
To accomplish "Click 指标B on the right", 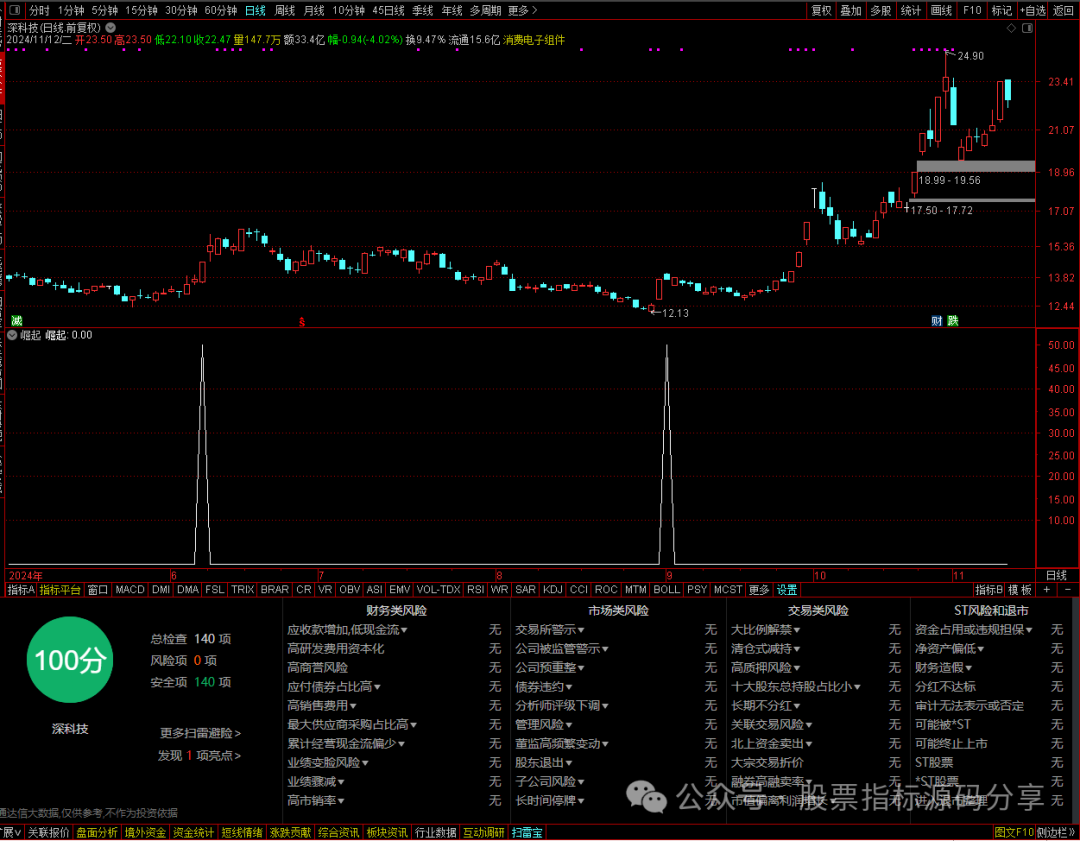I will tap(988, 590).
